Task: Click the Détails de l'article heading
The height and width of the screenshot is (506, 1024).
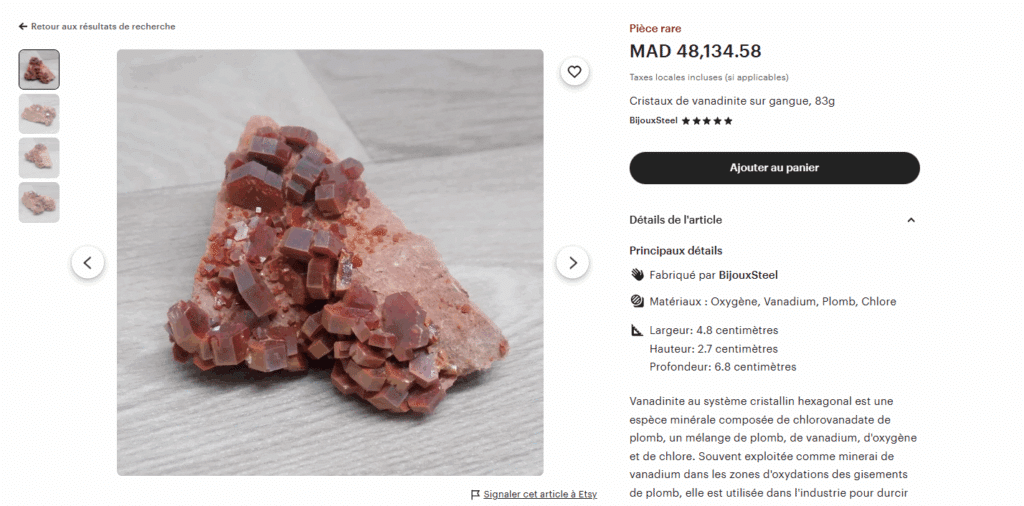Action: point(675,220)
